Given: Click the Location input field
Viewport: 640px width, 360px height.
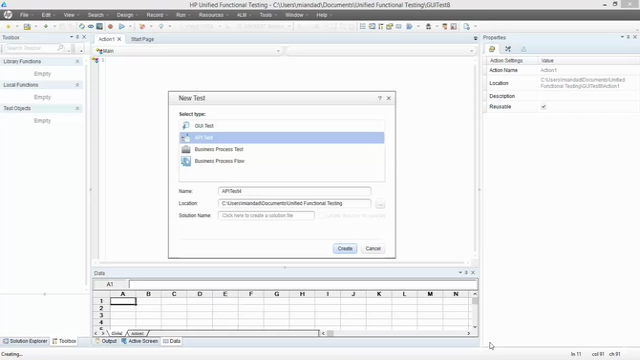Looking at the screenshot, I should (x=295, y=203).
